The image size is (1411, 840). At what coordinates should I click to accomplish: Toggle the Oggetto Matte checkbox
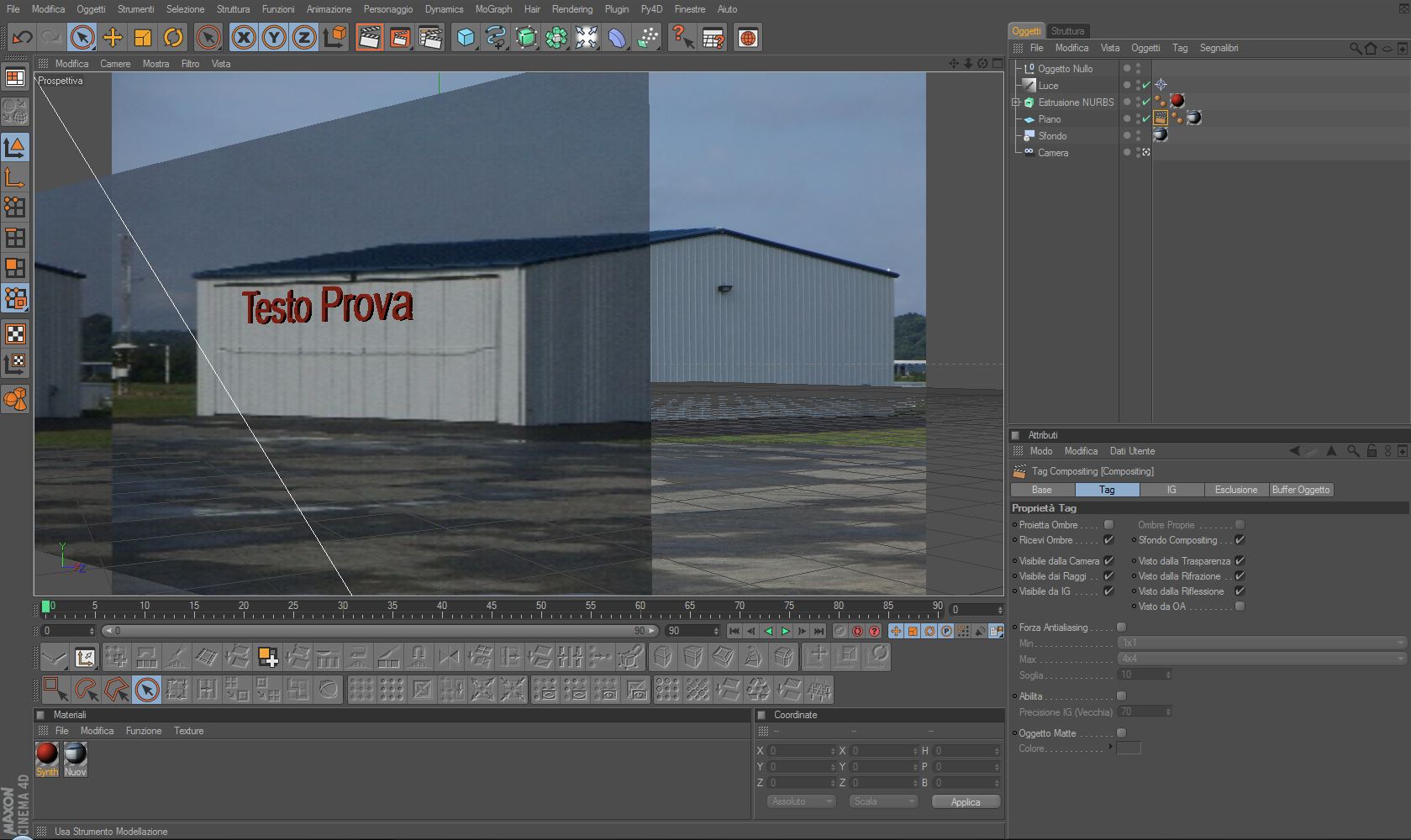coord(1121,732)
